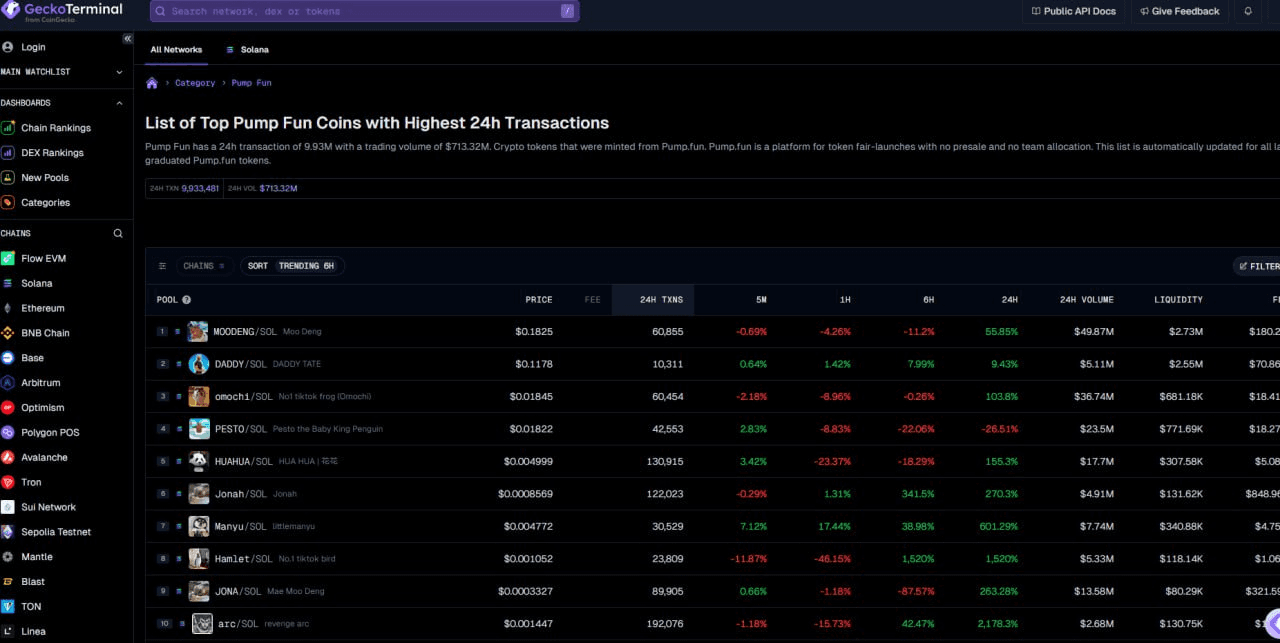
Task: Open the PESTO/SOL pool row
Action: [712, 429]
